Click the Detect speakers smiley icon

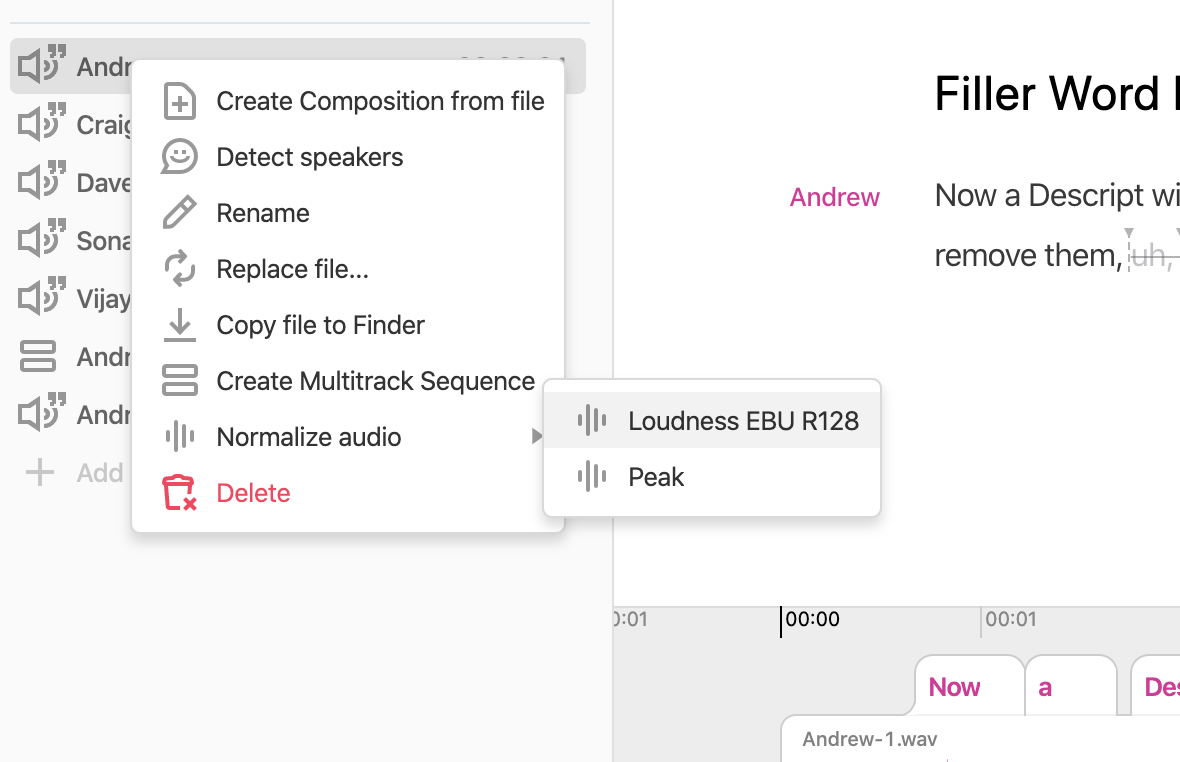tap(179, 156)
